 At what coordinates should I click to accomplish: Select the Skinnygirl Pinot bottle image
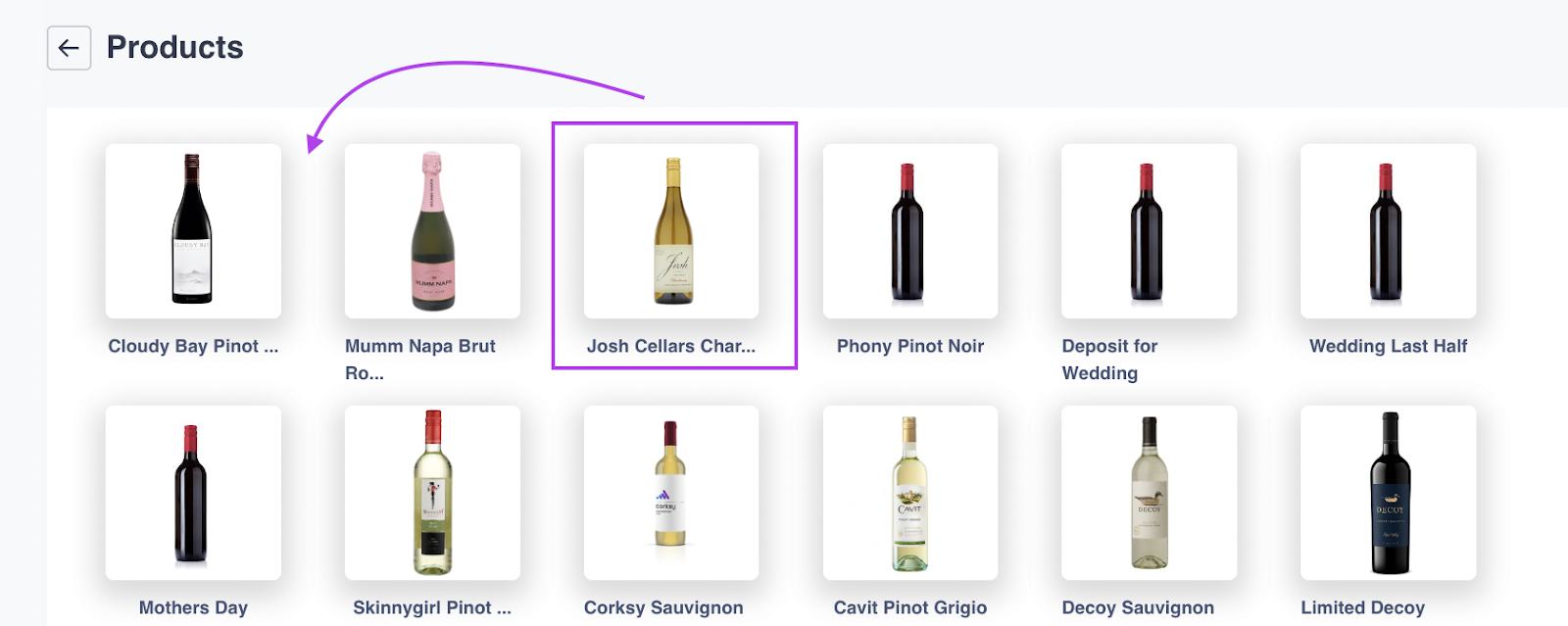point(432,493)
